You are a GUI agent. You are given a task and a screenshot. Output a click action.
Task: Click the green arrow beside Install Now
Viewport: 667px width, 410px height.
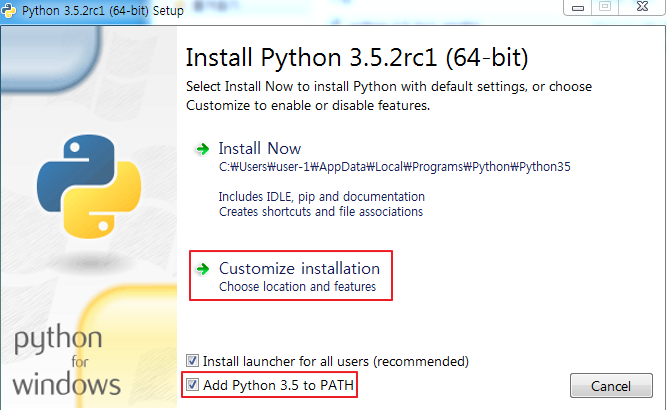click(x=202, y=149)
